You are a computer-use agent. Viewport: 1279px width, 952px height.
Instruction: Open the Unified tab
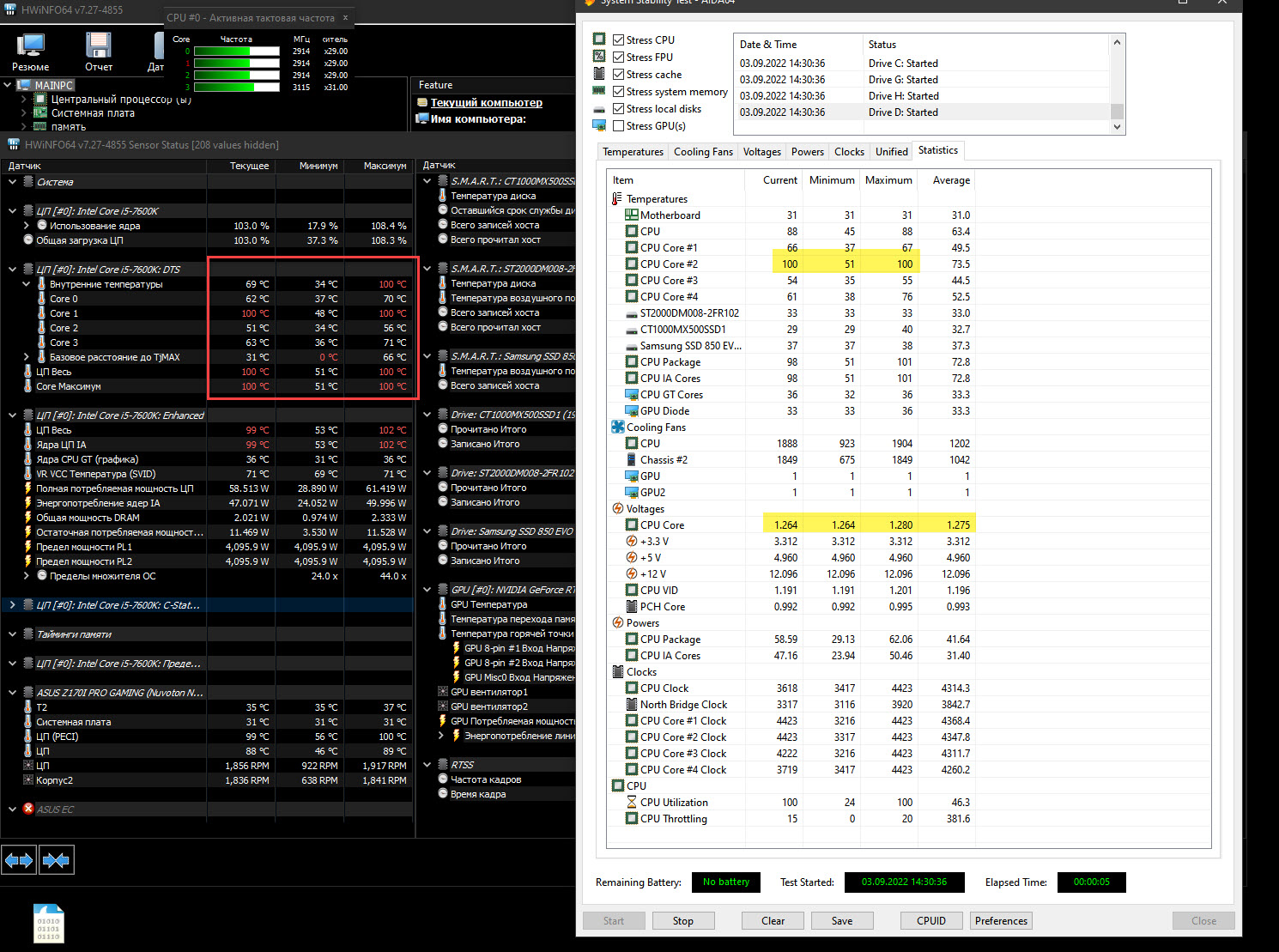(891, 152)
